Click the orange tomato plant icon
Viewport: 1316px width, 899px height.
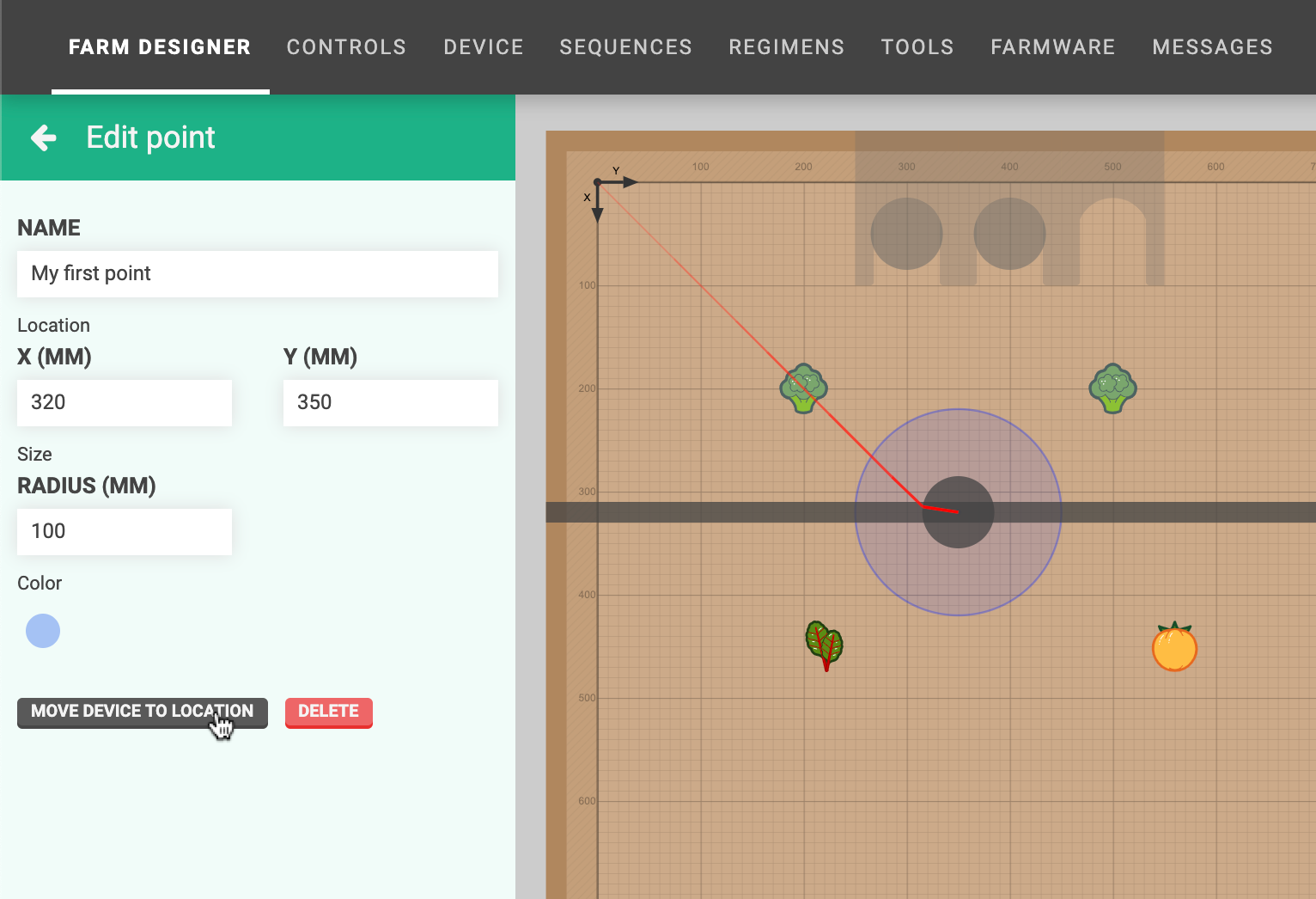pyautogui.click(x=1174, y=647)
